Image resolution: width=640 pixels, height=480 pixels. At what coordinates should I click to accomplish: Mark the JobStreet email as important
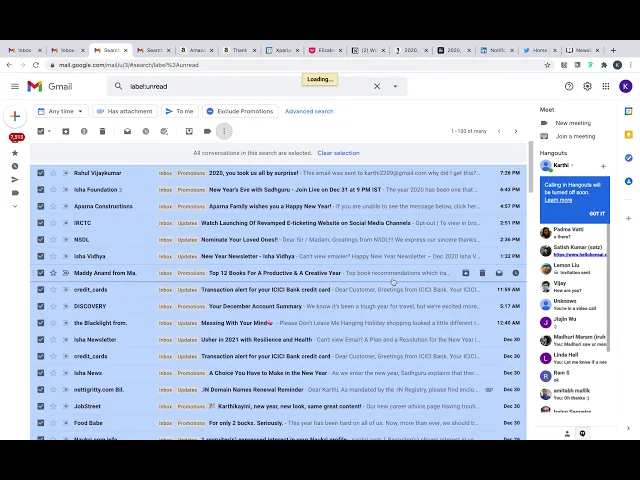point(65,406)
